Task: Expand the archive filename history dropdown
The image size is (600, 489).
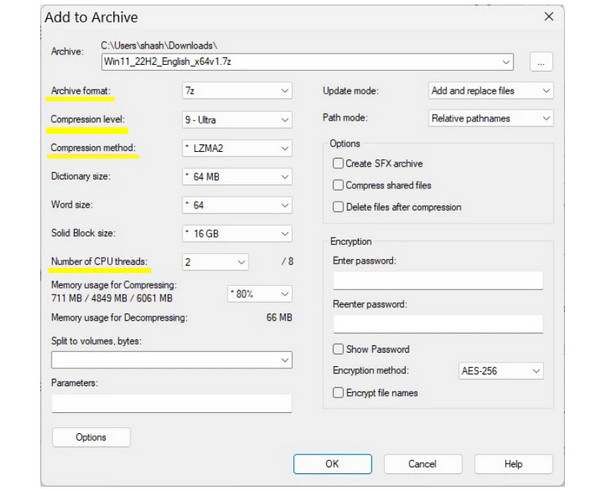Action: (506, 62)
